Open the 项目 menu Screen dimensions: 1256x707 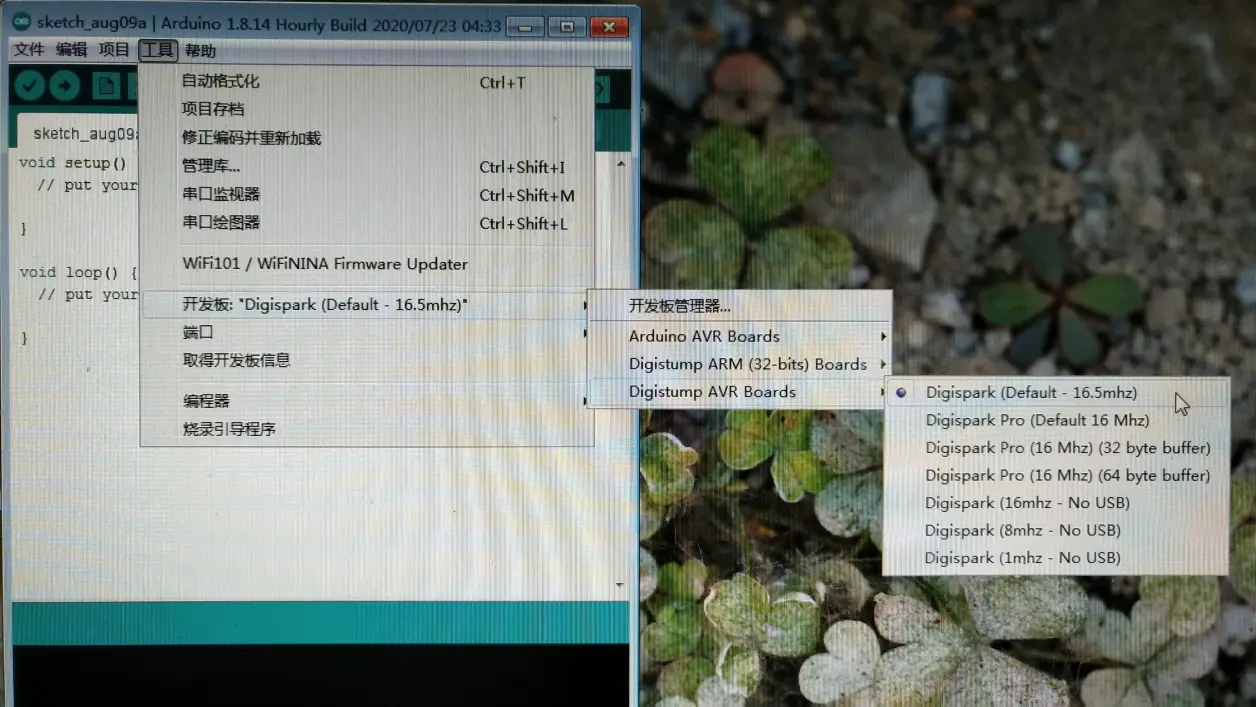point(114,50)
